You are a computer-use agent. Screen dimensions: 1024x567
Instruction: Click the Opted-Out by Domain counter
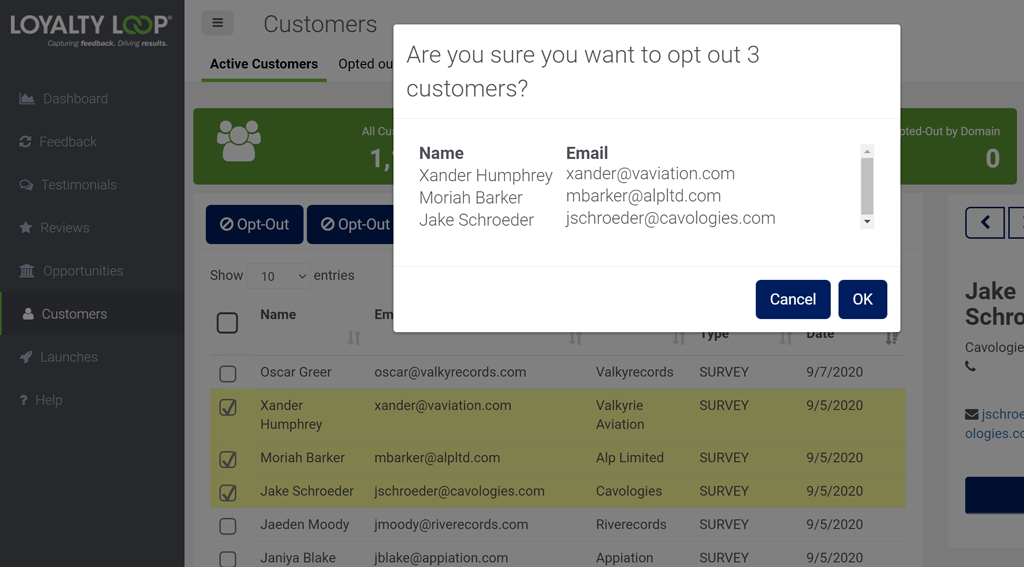[x=992, y=159]
